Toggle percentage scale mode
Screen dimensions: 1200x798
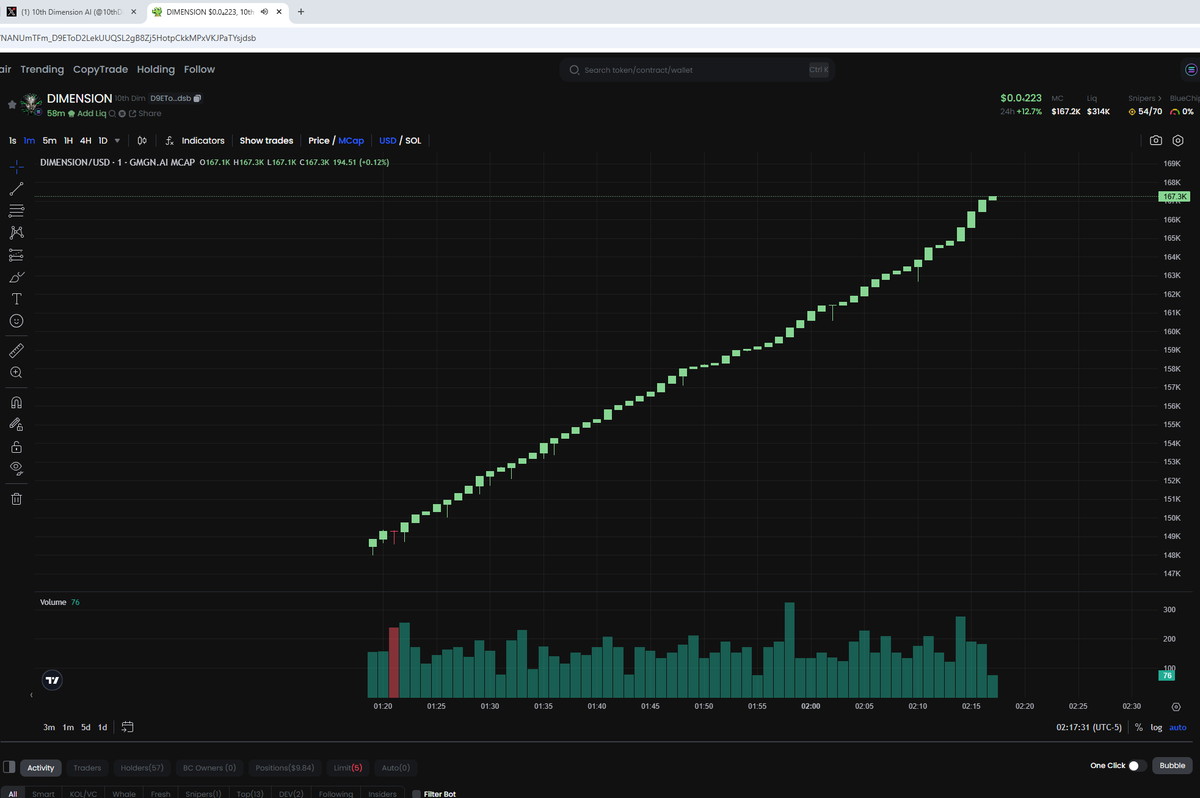coord(1138,727)
